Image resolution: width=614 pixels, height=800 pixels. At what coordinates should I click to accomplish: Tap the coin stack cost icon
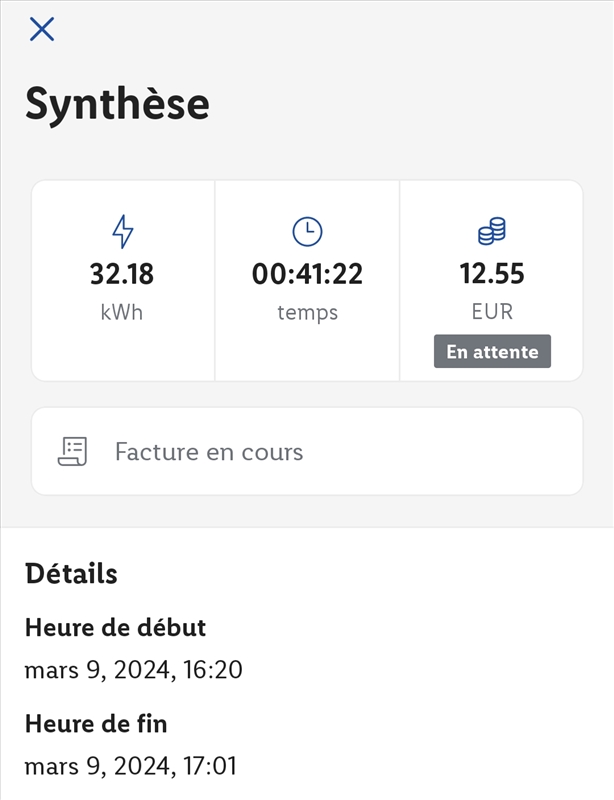(x=490, y=231)
